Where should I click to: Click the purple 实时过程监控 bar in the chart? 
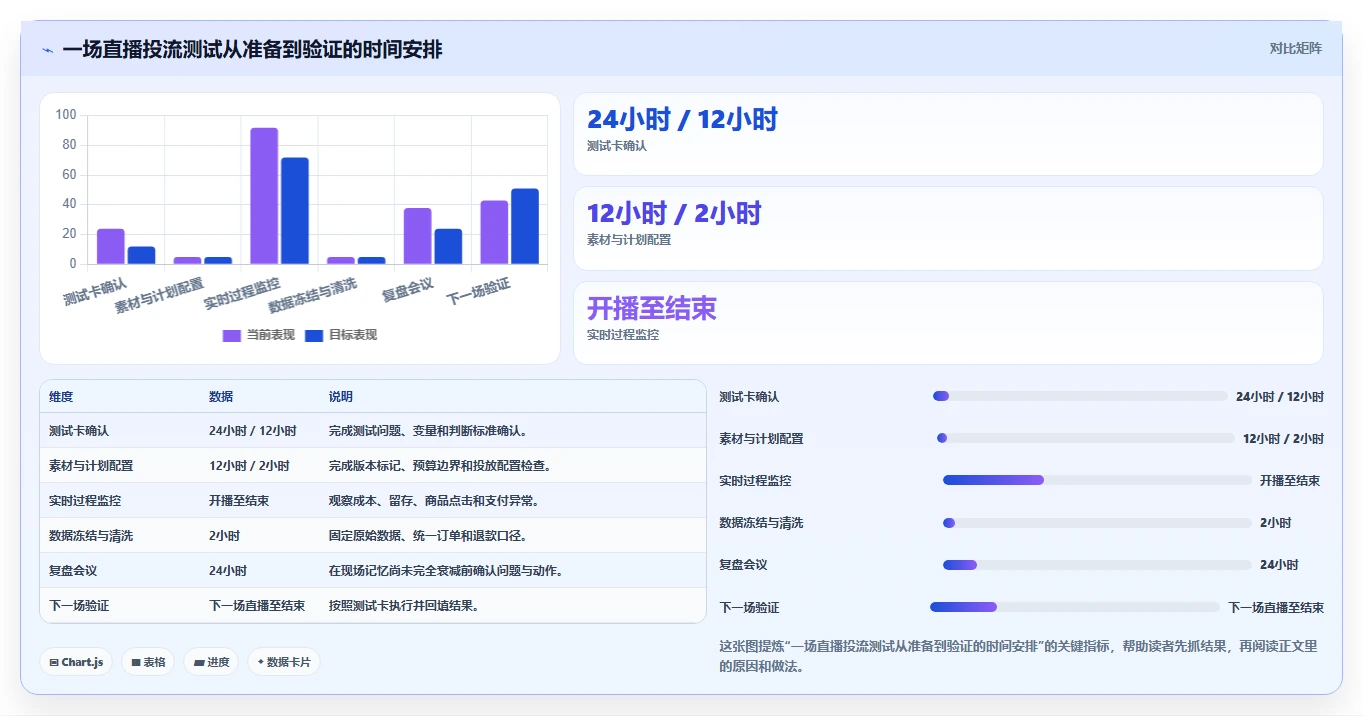[x=264, y=196]
